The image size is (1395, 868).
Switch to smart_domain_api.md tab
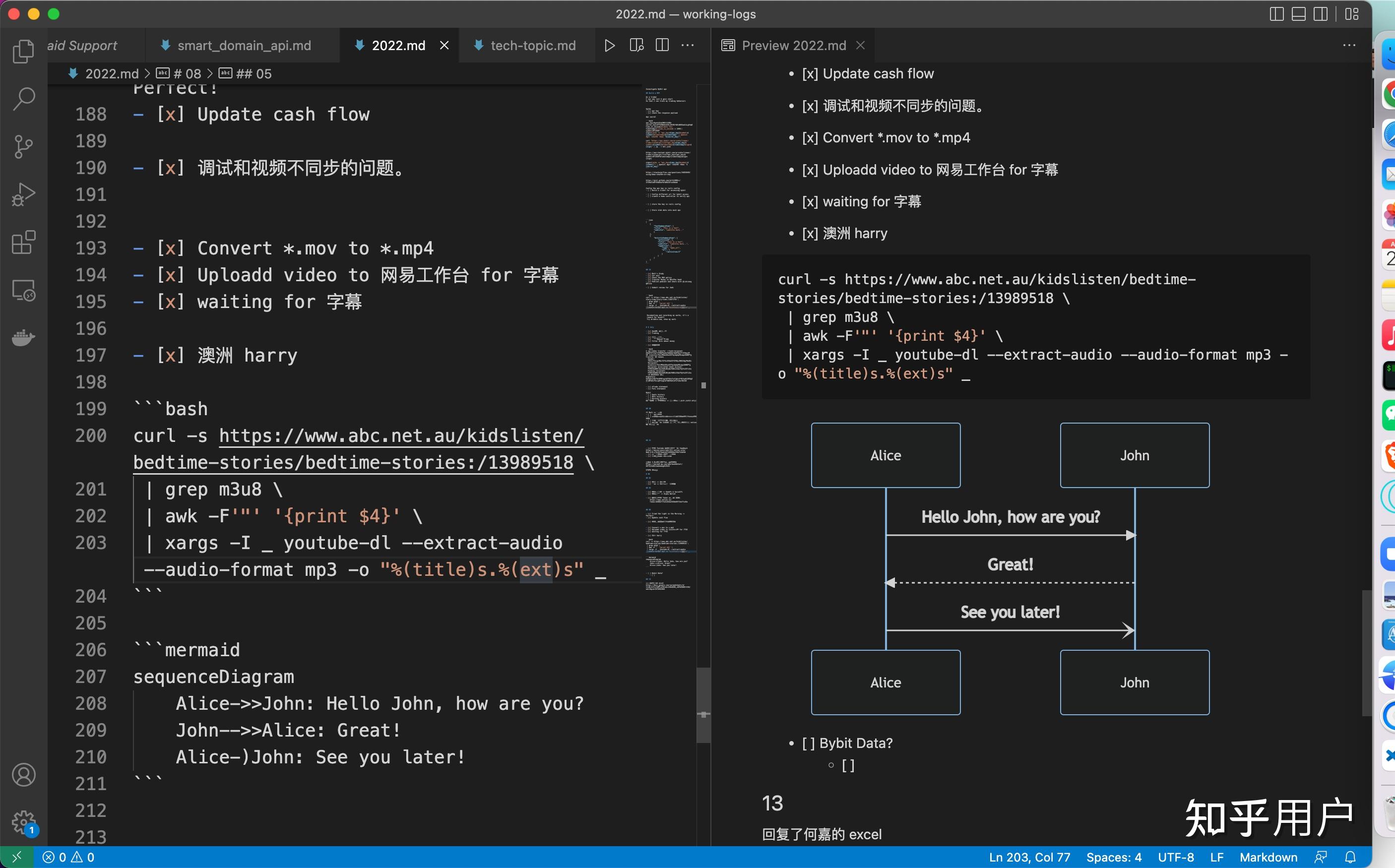point(243,45)
